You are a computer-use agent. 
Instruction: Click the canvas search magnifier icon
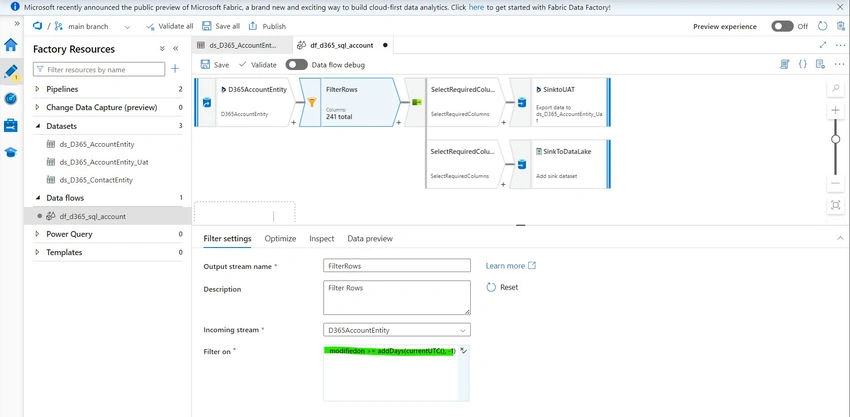(835, 88)
